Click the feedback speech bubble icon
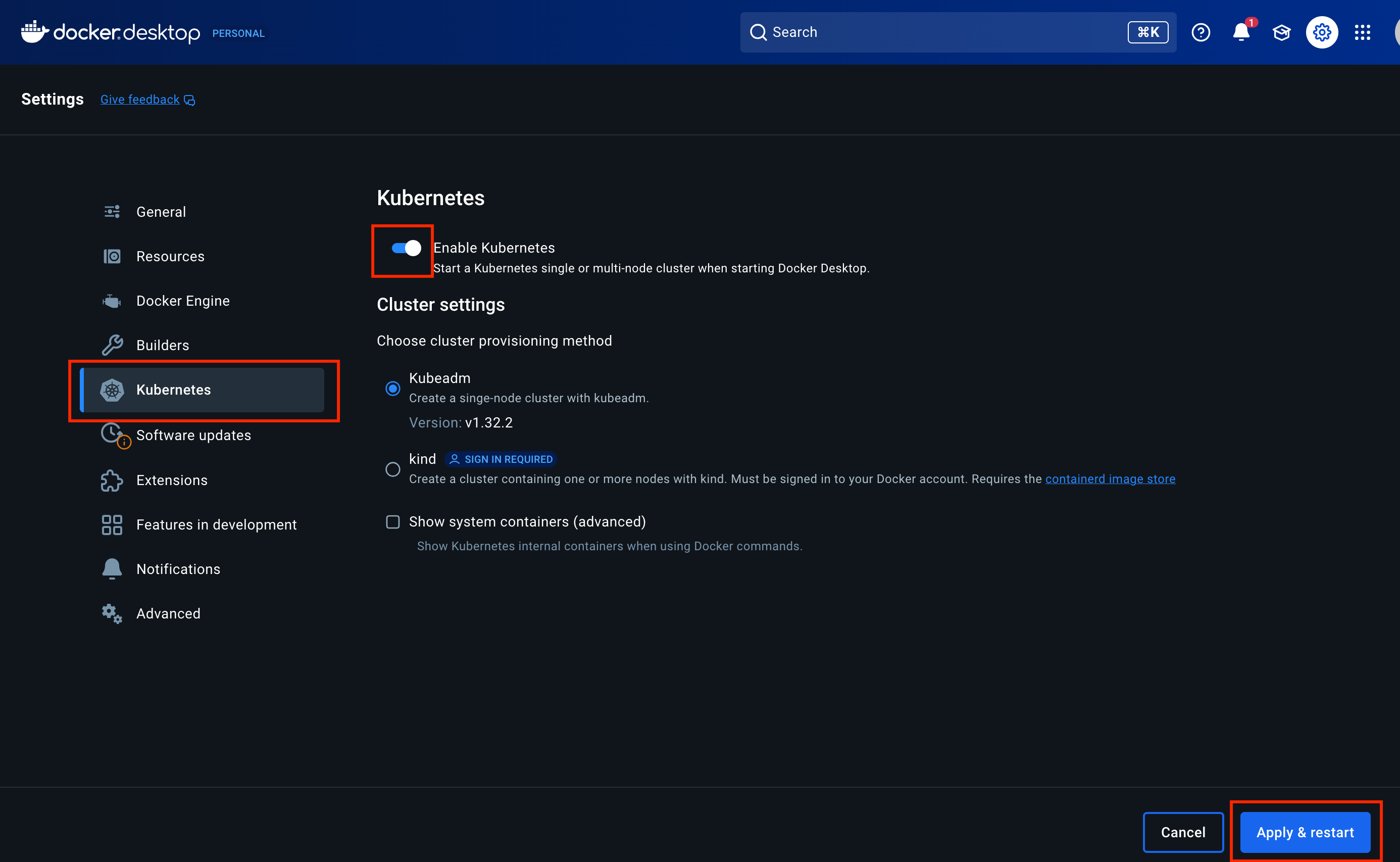Viewport: 1400px width, 862px height. click(x=190, y=101)
